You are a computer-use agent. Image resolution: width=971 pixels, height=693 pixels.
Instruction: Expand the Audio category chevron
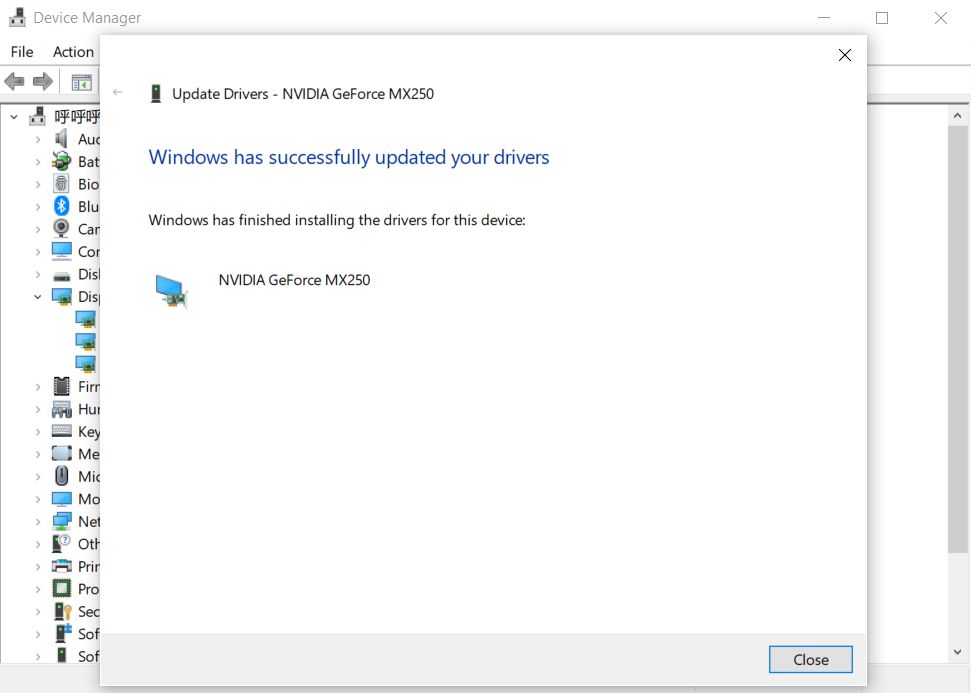[38, 139]
